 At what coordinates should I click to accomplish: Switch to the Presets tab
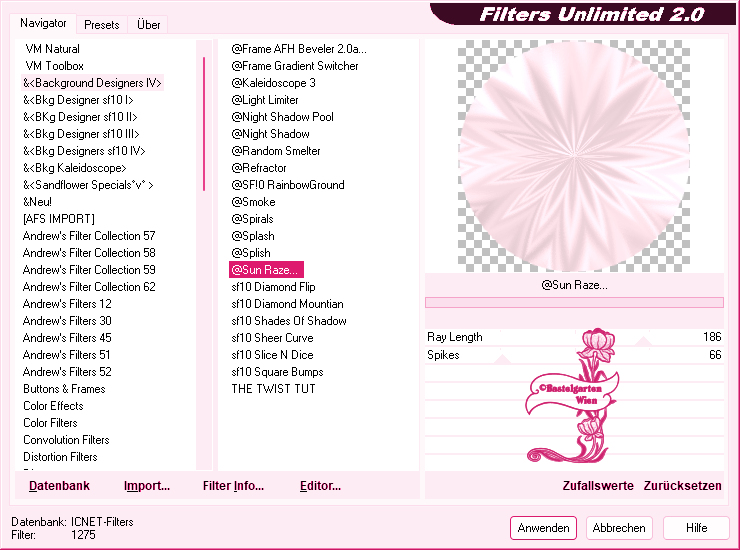click(101, 25)
